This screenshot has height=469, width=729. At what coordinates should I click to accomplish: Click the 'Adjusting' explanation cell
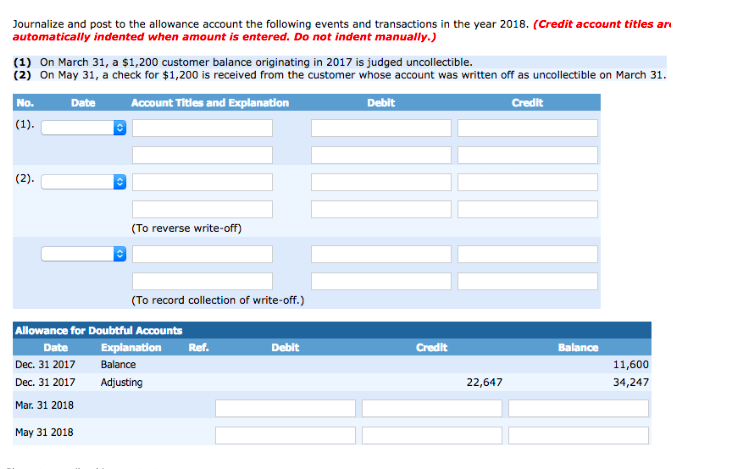(x=122, y=383)
